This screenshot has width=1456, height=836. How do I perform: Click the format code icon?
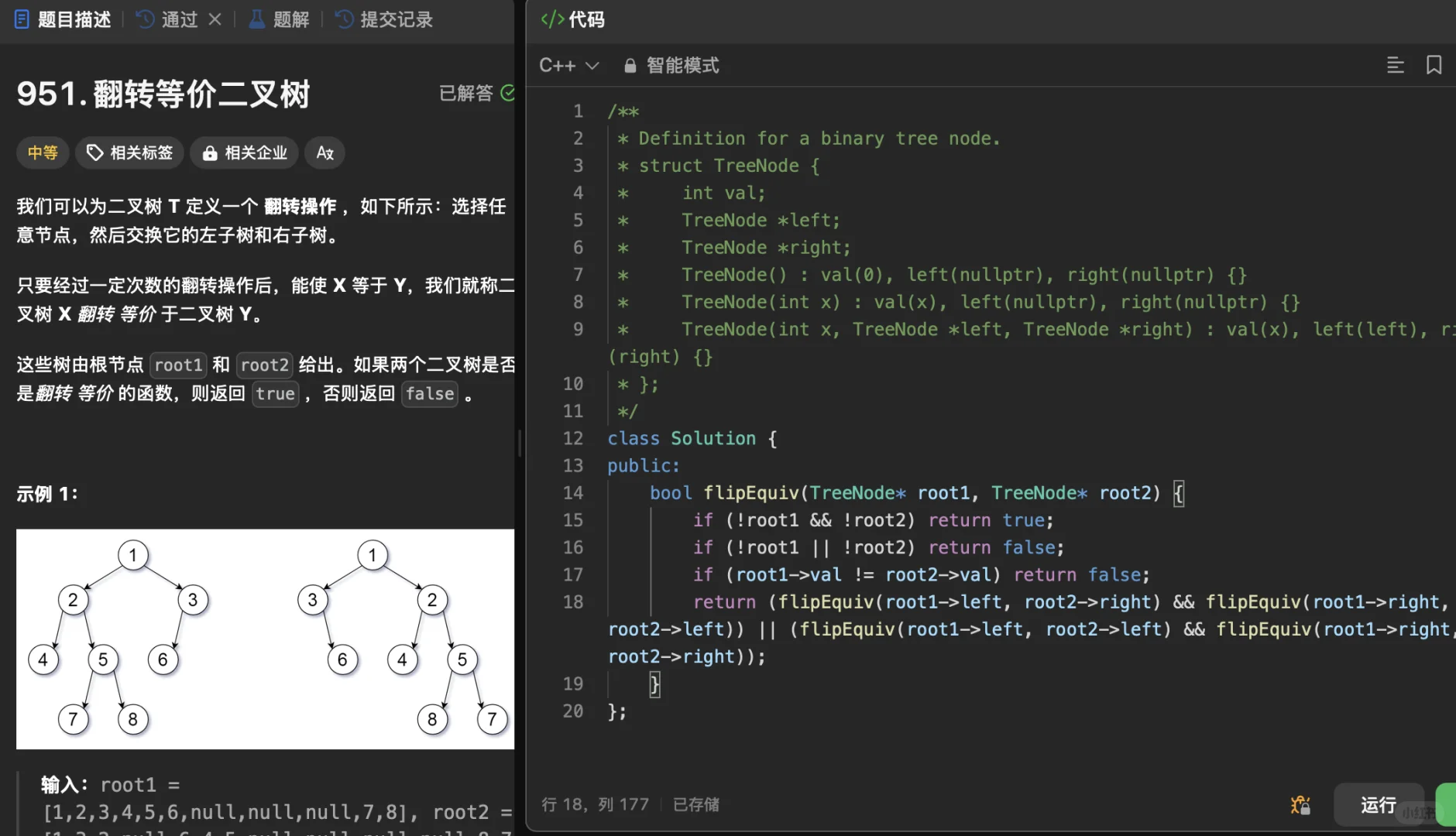[x=1395, y=65]
